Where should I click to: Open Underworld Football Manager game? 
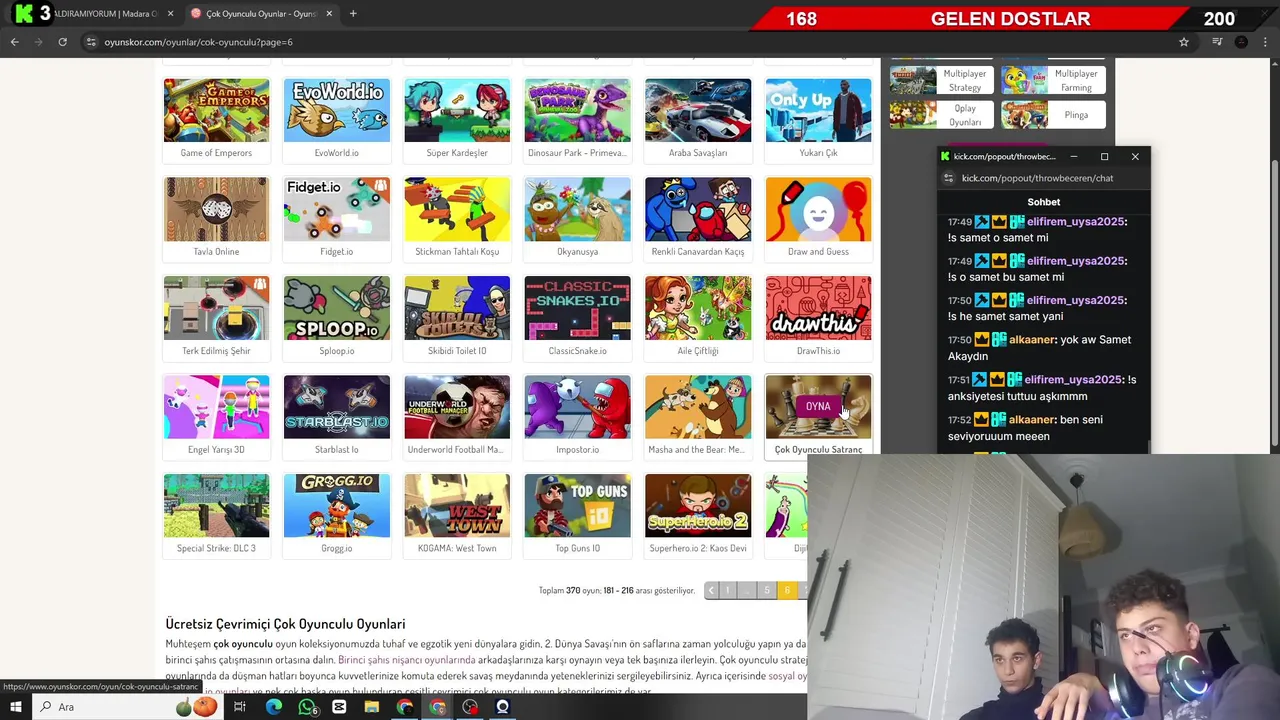457,407
